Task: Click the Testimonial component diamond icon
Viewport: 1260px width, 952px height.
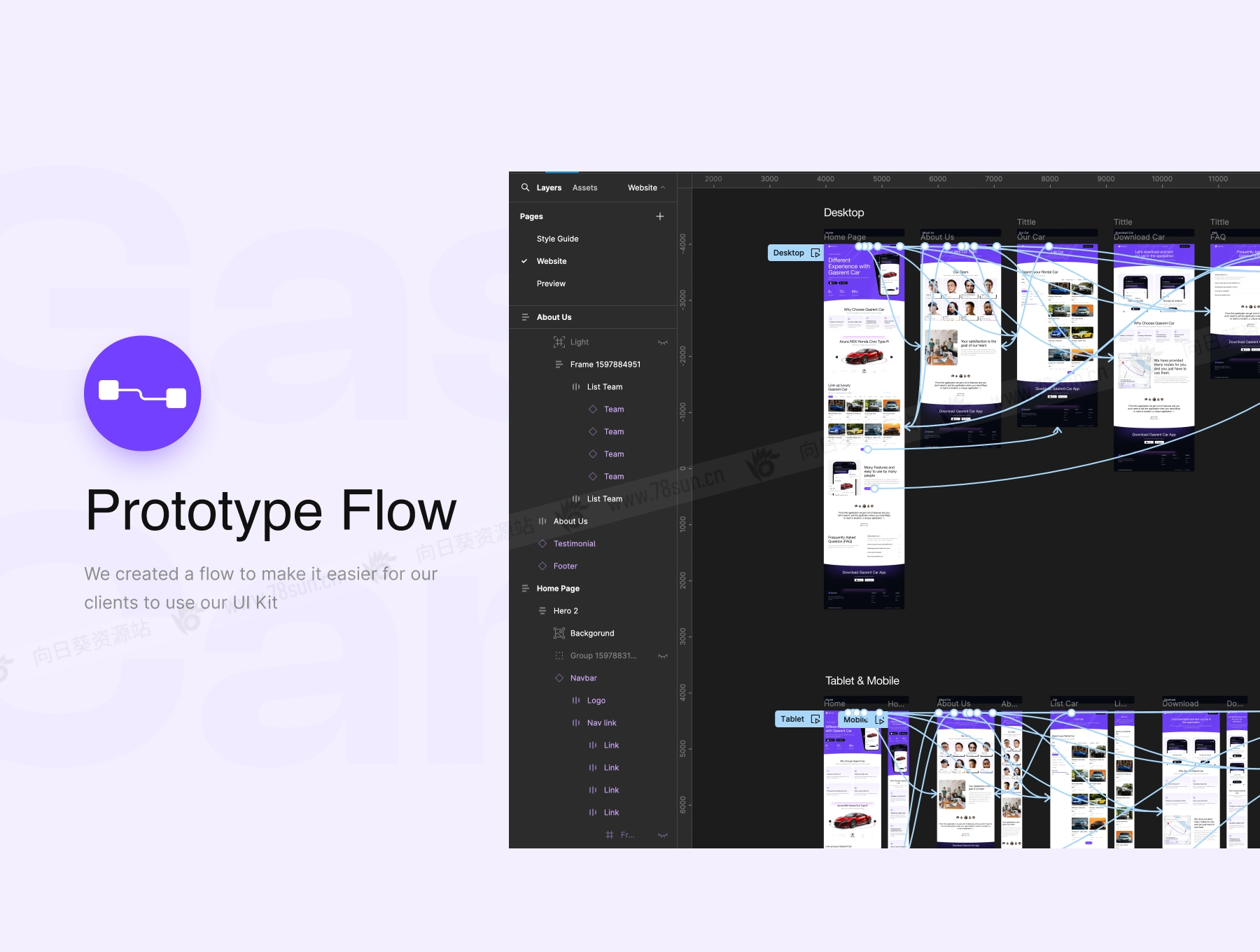Action: (x=542, y=543)
